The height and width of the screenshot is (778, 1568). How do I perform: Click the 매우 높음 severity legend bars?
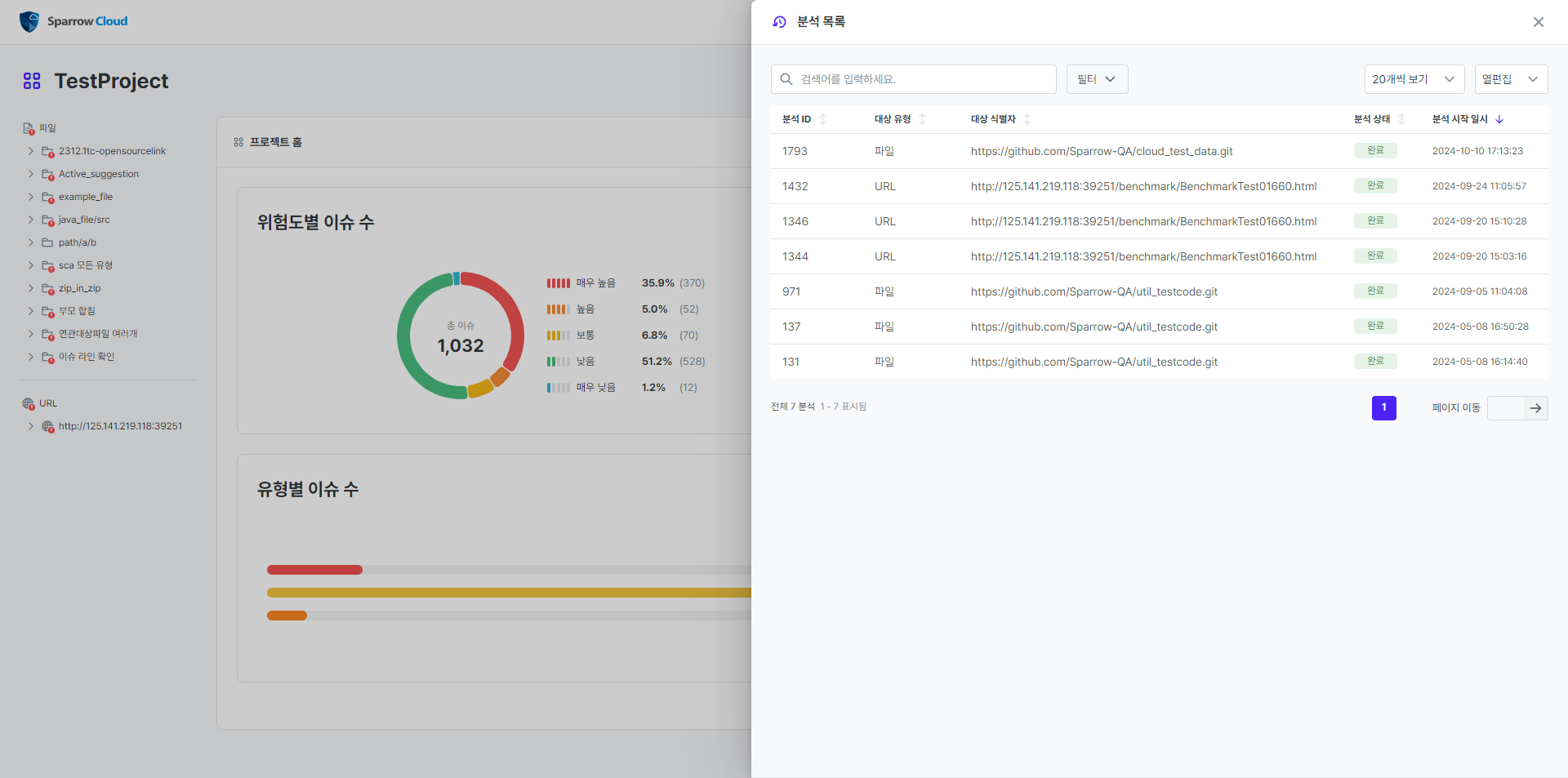[559, 283]
